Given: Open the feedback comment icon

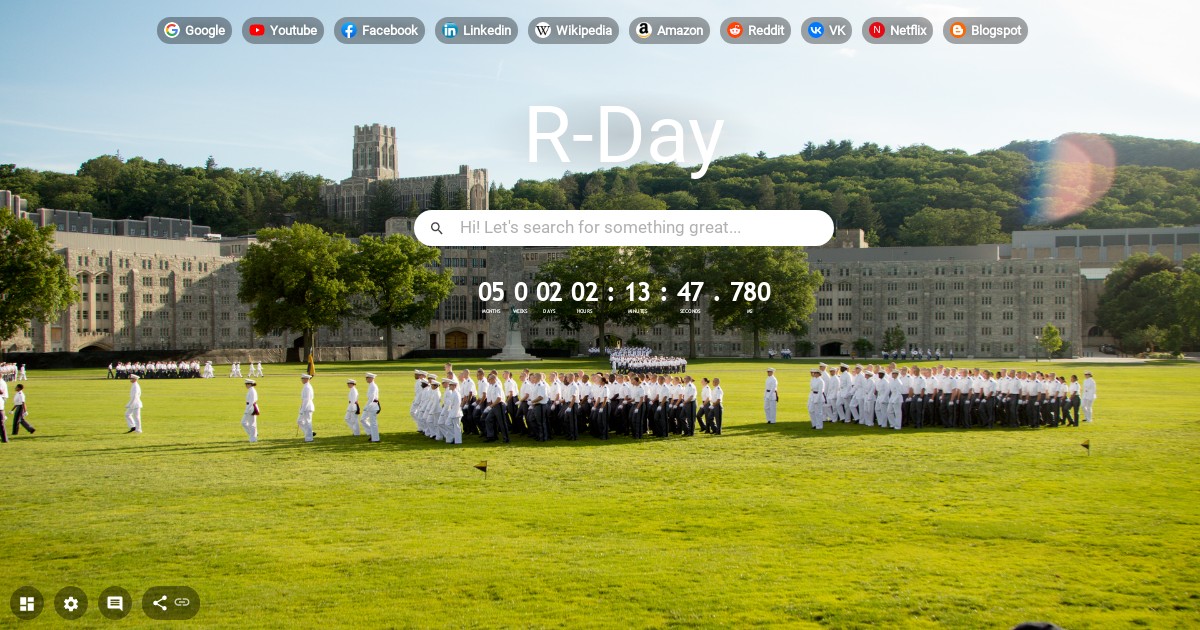Looking at the screenshot, I should pos(115,603).
